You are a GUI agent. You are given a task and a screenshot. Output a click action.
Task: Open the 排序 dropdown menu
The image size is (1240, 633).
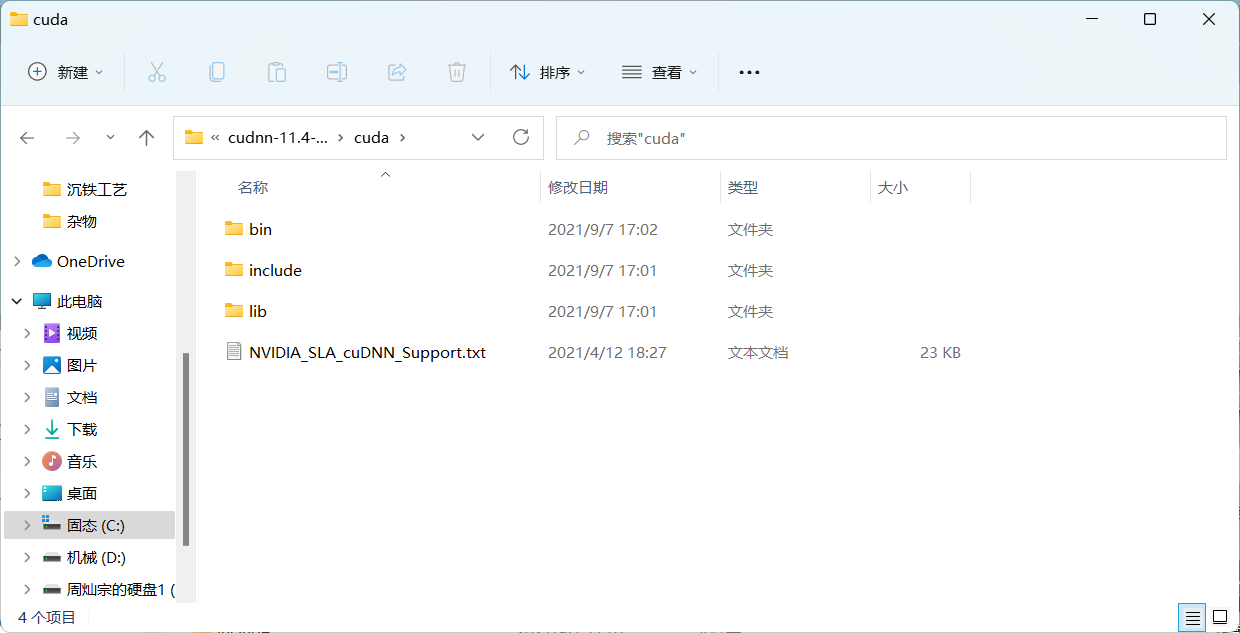coord(547,71)
